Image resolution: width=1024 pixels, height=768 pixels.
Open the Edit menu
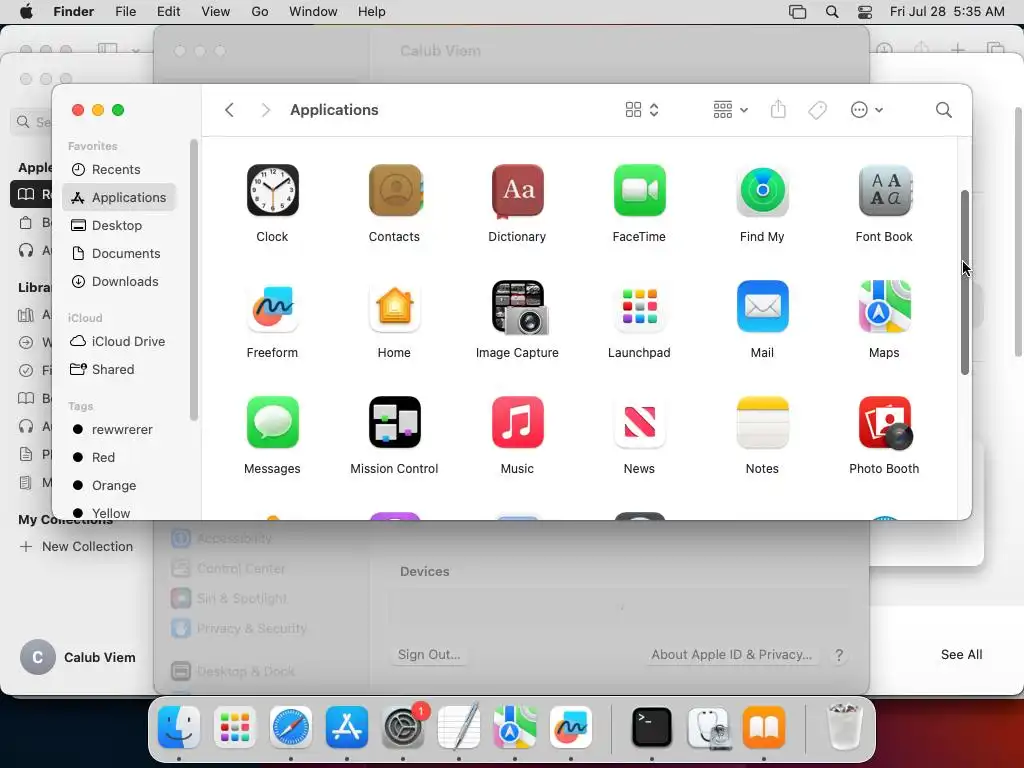pyautogui.click(x=168, y=12)
